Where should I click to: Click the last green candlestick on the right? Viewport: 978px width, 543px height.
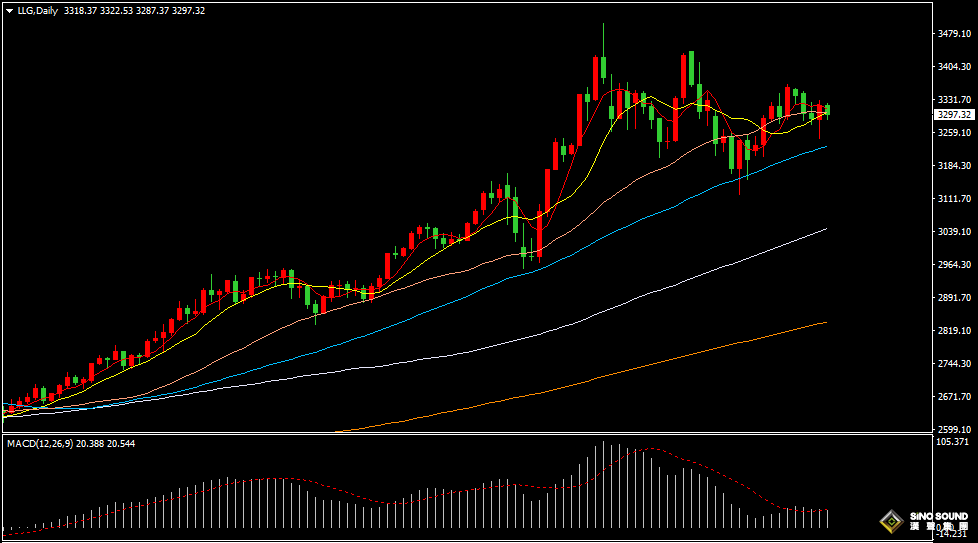(827, 110)
